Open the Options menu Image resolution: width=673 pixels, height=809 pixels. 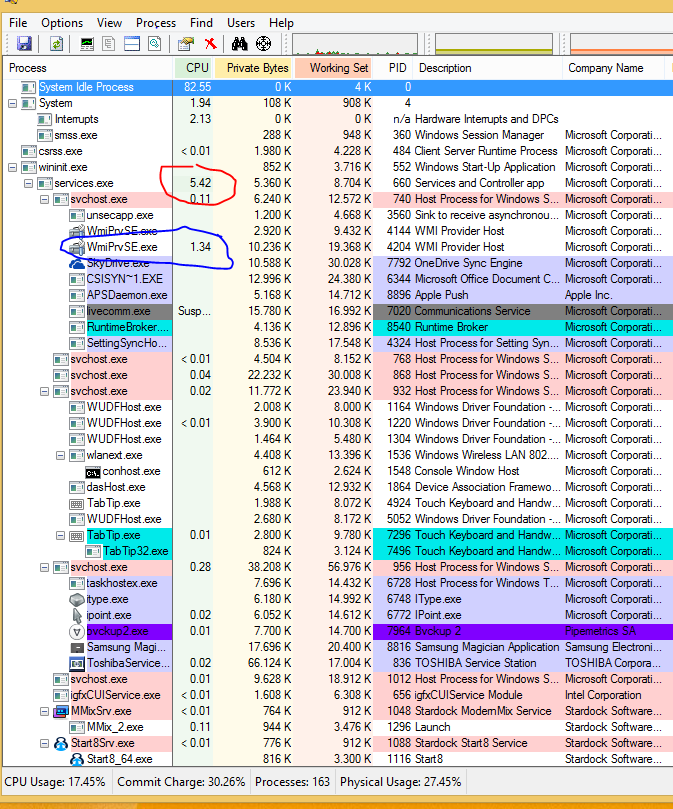pyautogui.click(x=62, y=23)
